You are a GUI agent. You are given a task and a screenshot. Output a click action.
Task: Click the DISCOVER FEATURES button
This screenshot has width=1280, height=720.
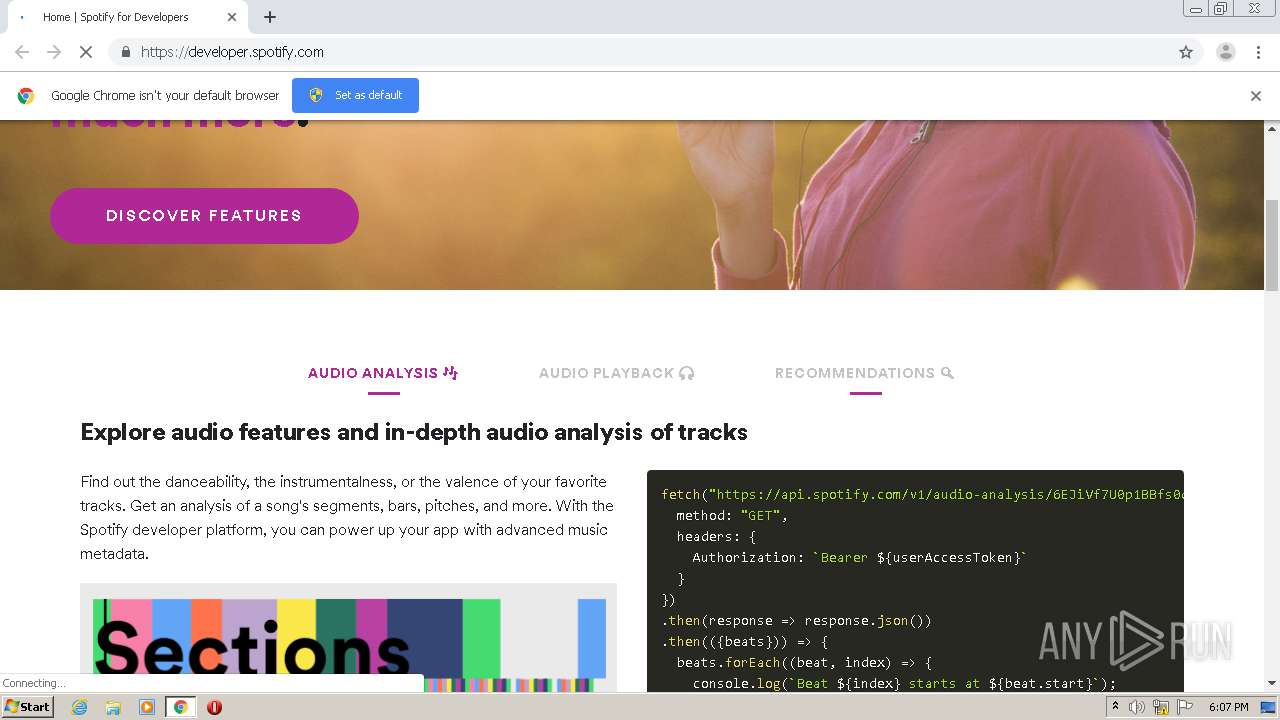pyautogui.click(x=204, y=216)
